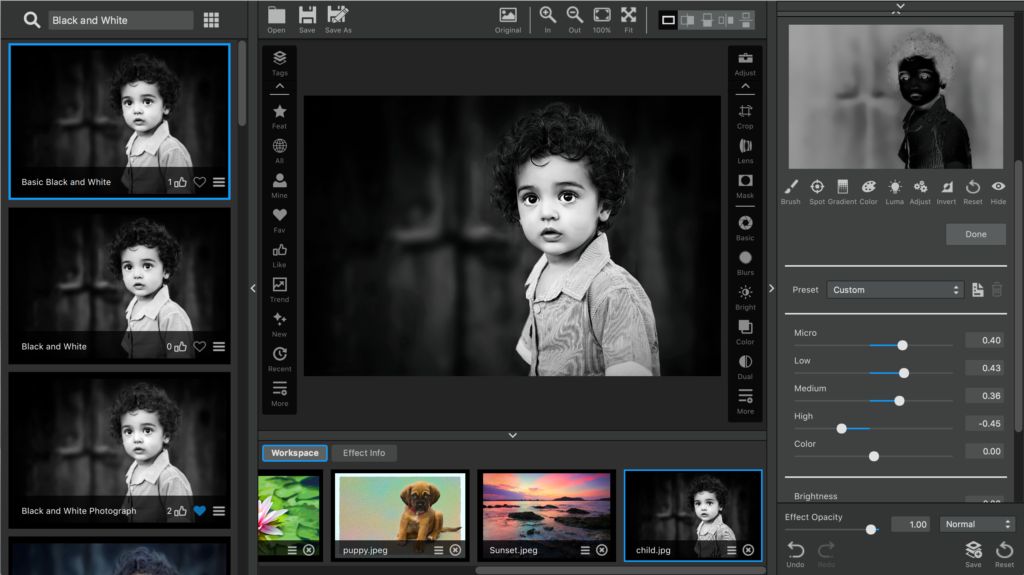The image size is (1024, 575).
Task: Collapse the Tags category chevron
Action: coord(280,86)
